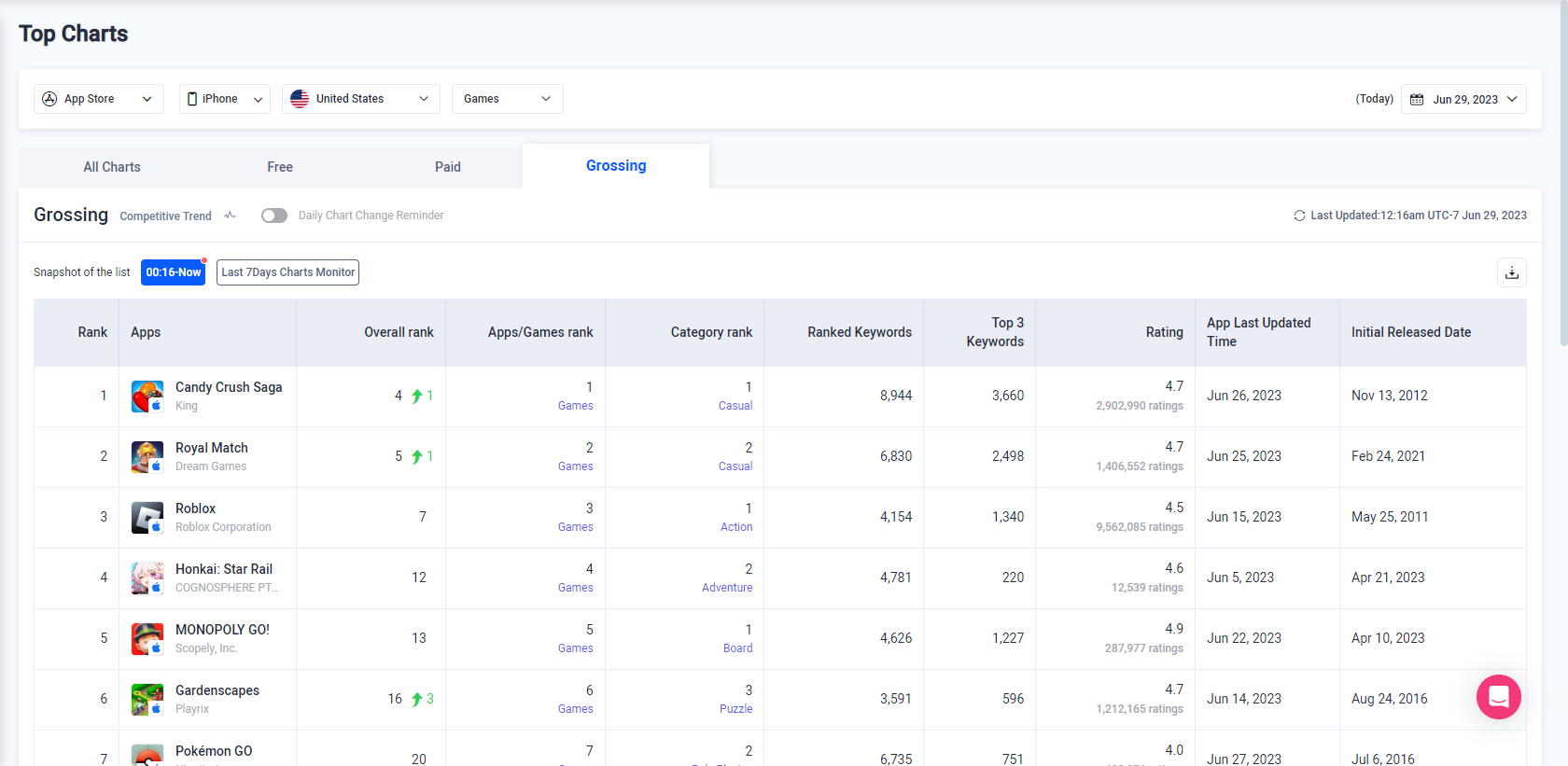Click the Last 7Days Charts Monitor button
This screenshot has height=766, width=1568.
287,272
